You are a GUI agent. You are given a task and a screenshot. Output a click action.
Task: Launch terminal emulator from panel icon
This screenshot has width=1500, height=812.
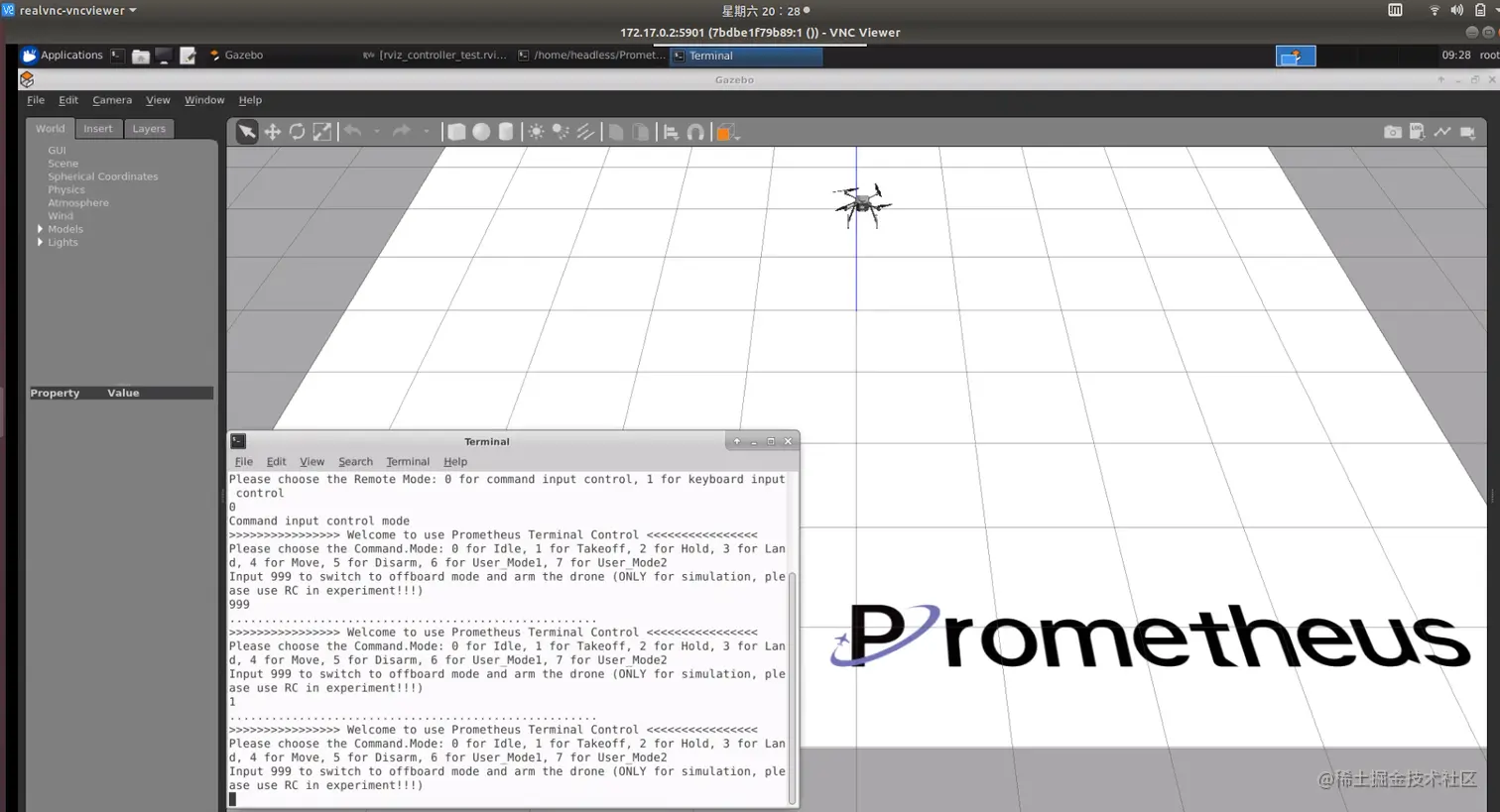117,56
